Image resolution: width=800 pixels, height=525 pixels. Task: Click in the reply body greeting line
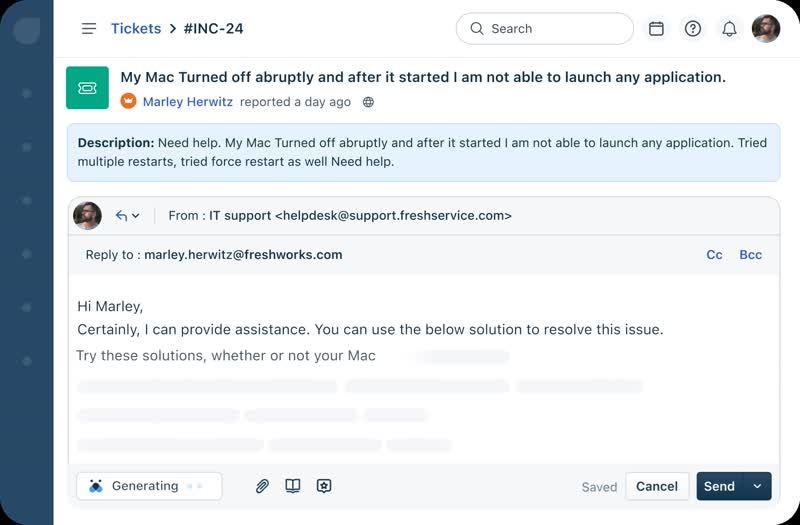[x=110, y=306]
